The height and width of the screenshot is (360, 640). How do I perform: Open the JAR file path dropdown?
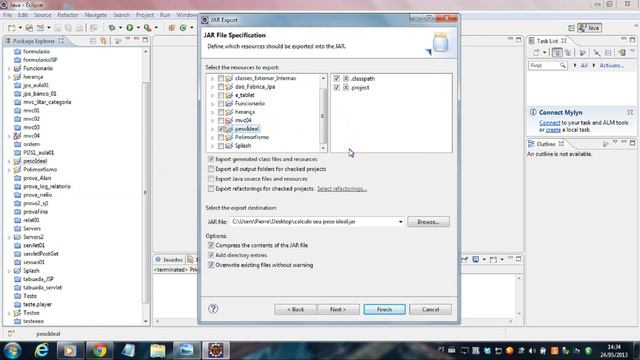point(400,222)
